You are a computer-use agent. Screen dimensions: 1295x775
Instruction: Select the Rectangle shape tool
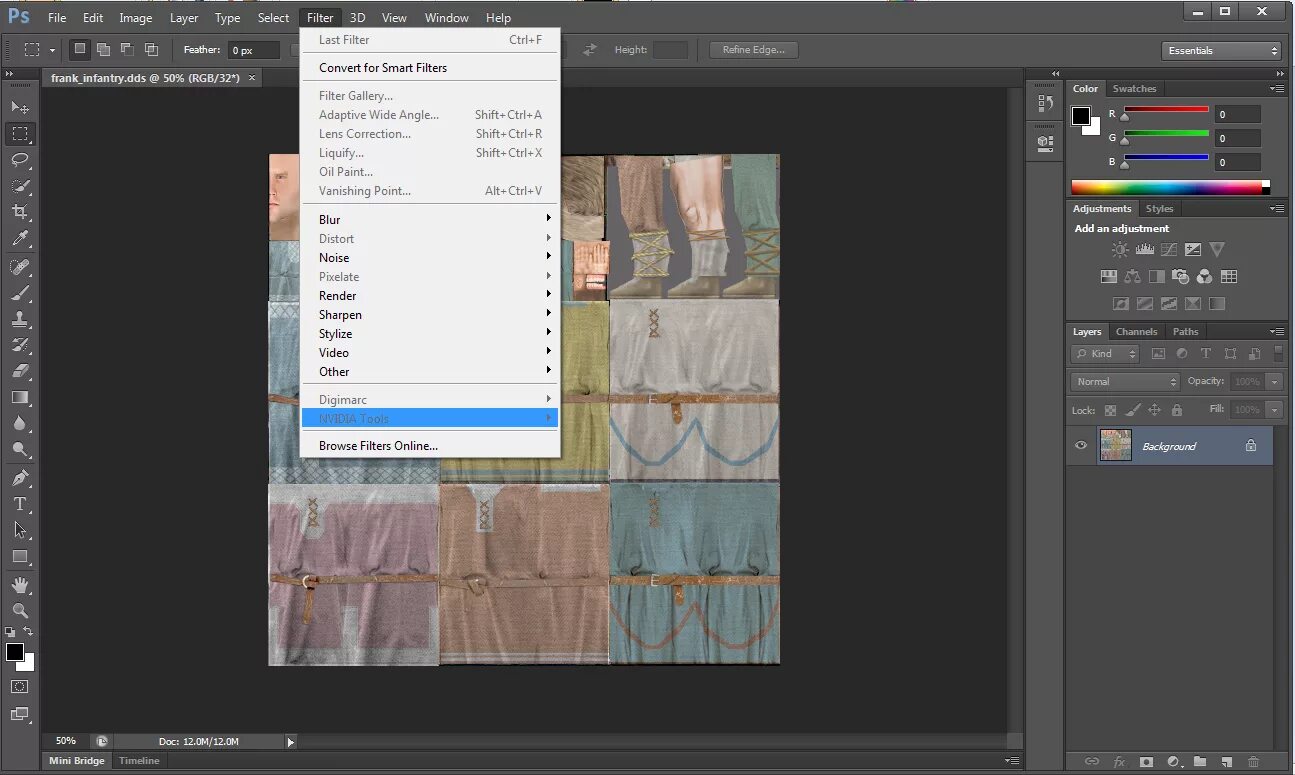(x=20, y=556)
